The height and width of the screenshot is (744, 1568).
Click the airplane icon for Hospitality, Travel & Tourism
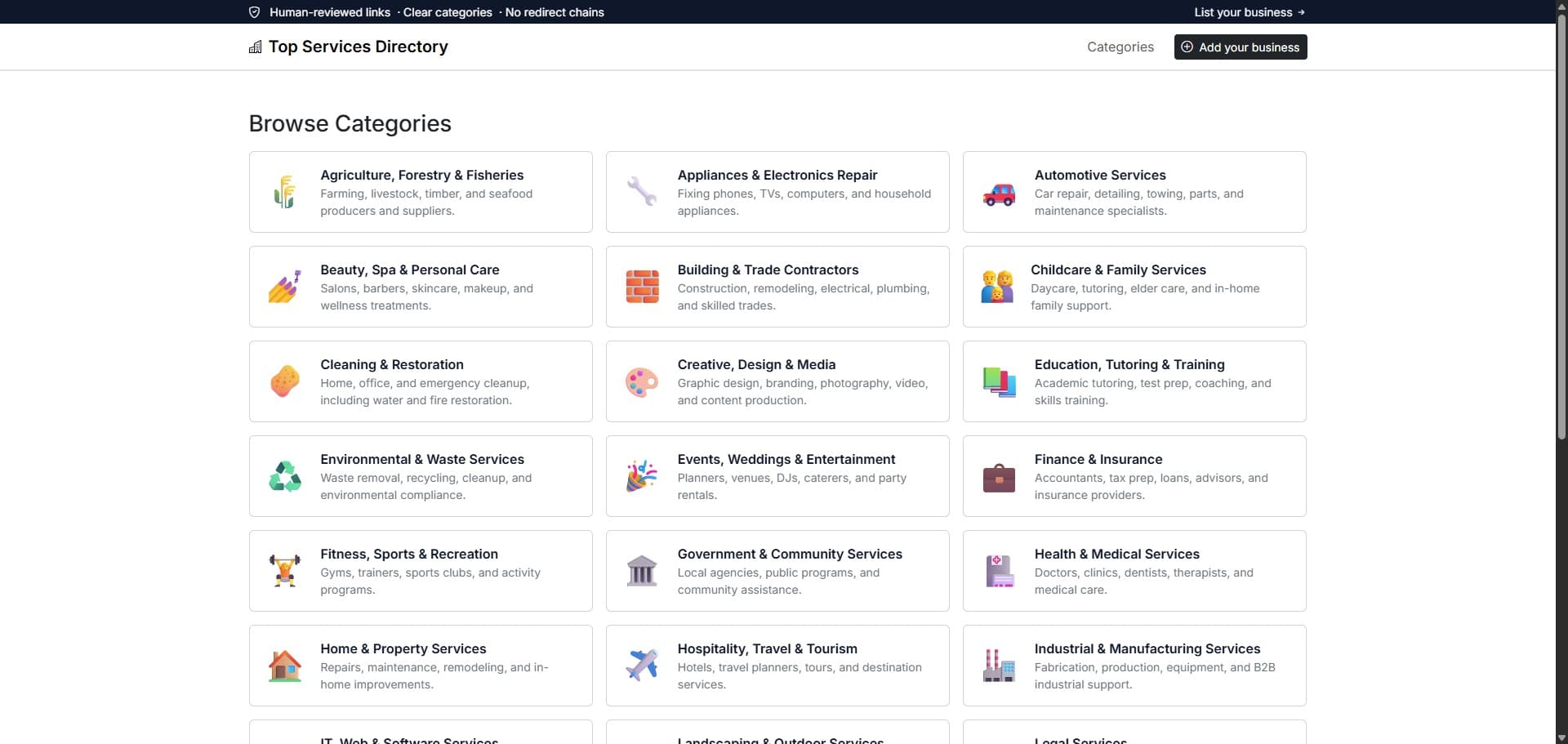point(641,665)
